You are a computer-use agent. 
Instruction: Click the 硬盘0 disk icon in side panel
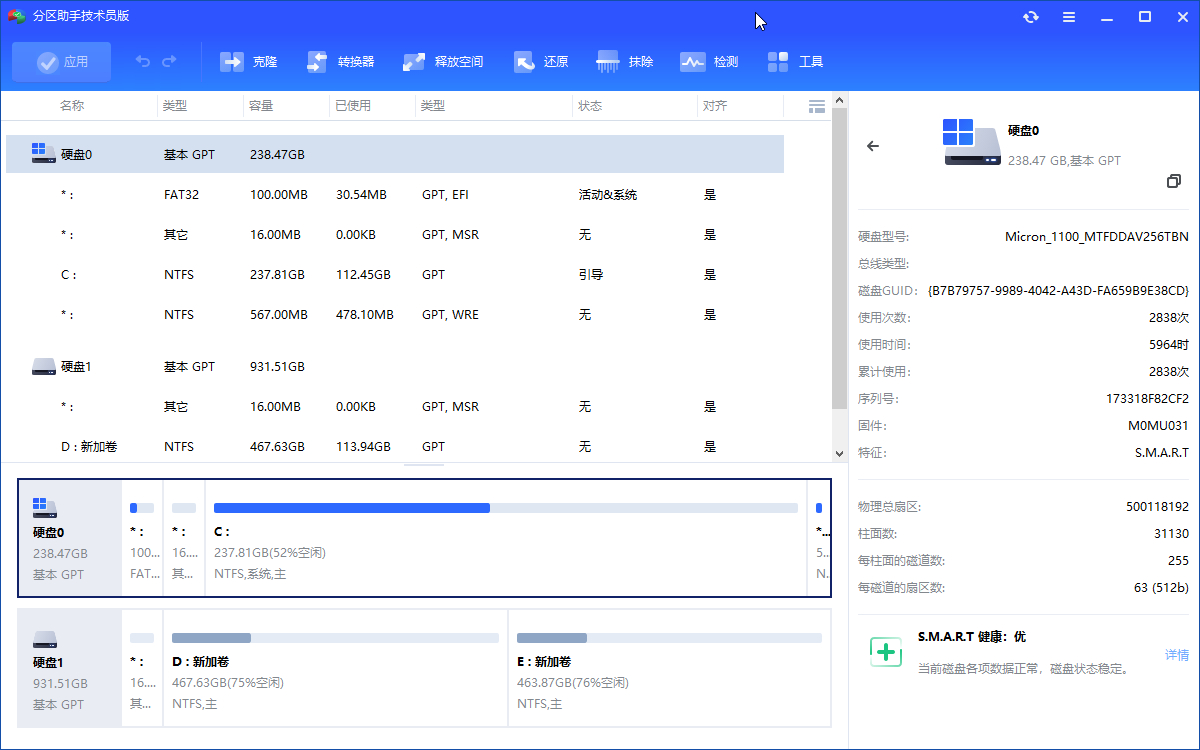click(x=971, y=142)
